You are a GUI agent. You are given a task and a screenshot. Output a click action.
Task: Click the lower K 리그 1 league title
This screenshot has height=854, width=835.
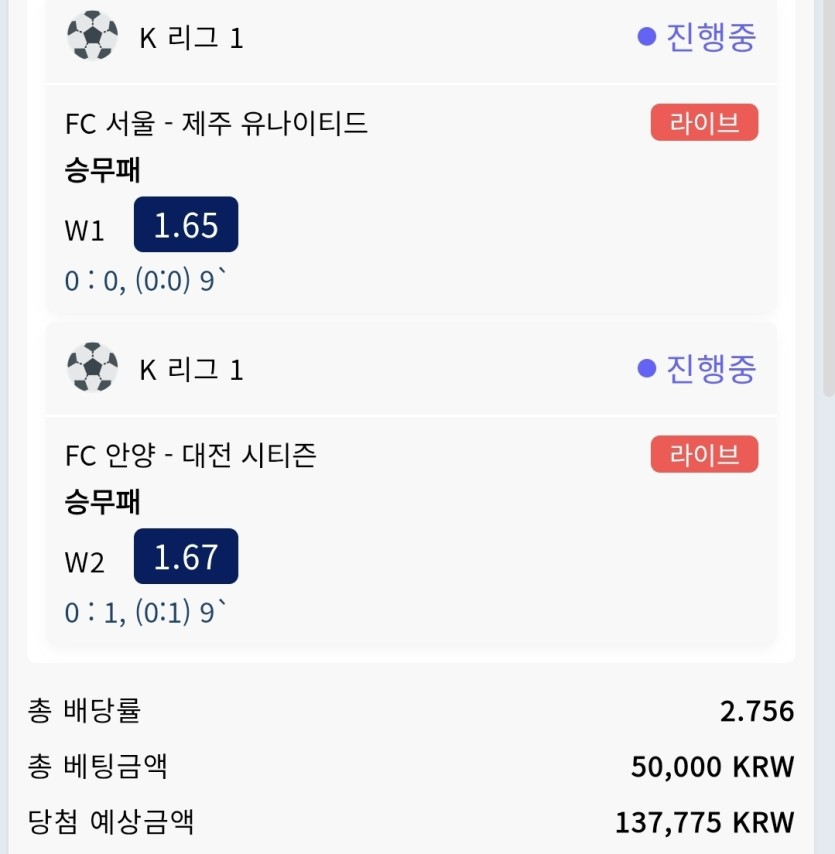click(191, 370)
